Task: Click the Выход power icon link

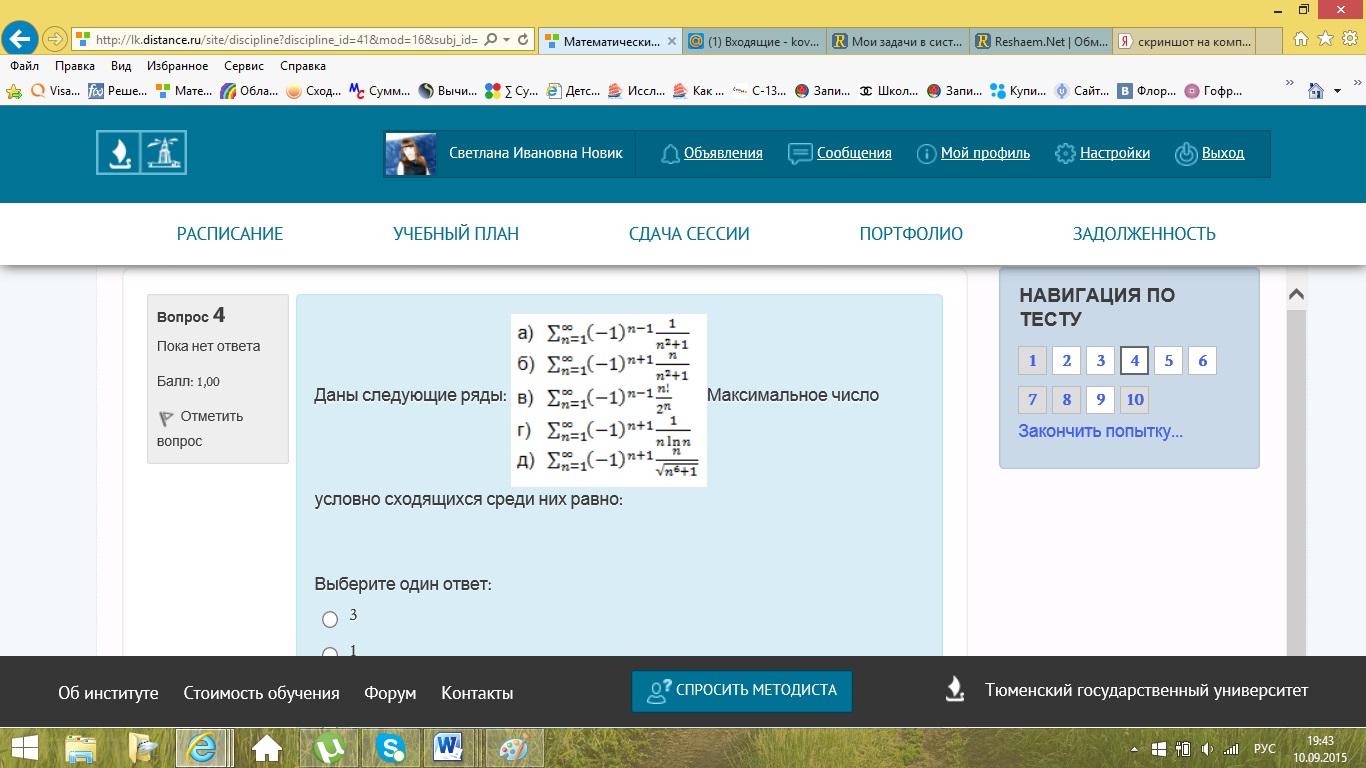Action: [x=1210, y=153]
